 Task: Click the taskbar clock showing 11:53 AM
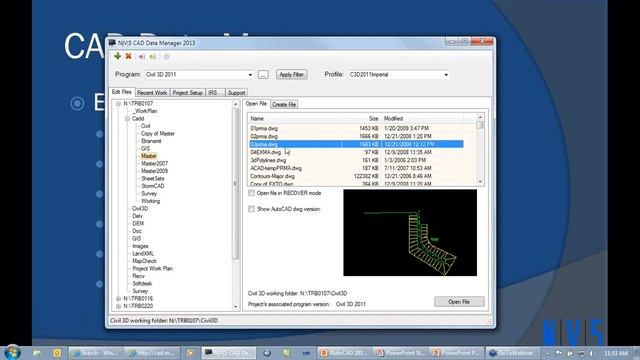click(x=616, y=353)
